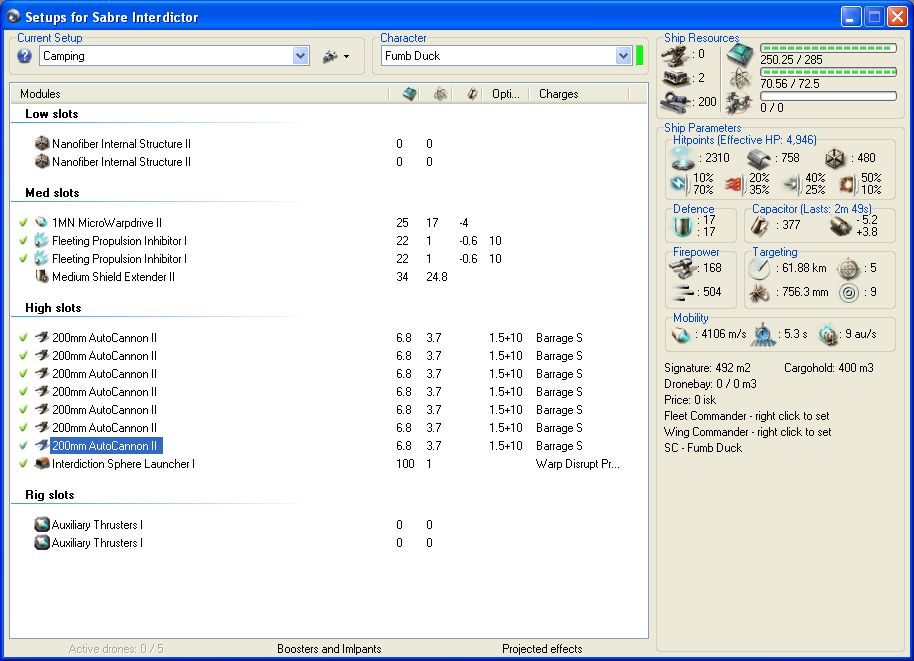Click the Barrage S charge of first AutoCannon

pyautogui.click(x=559, y=337)
